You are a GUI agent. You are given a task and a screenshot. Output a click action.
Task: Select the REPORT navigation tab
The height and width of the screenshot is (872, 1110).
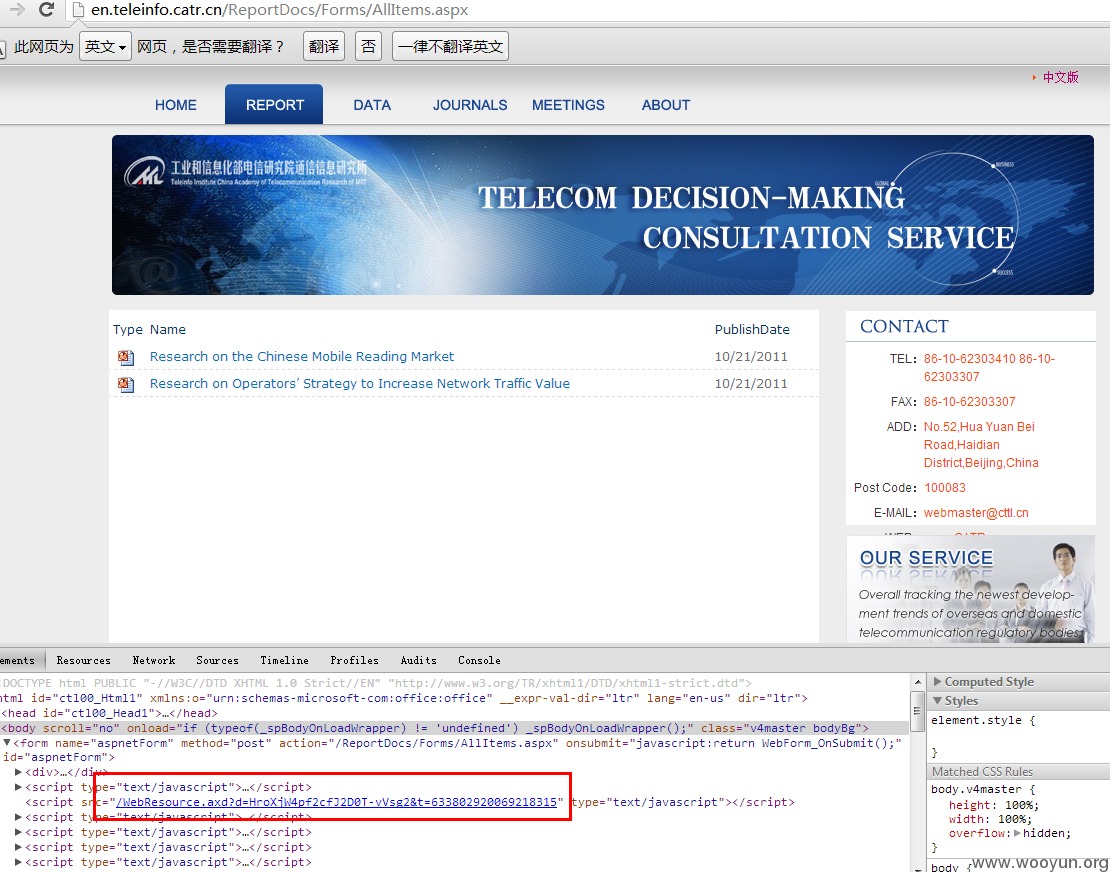[275, 105]
